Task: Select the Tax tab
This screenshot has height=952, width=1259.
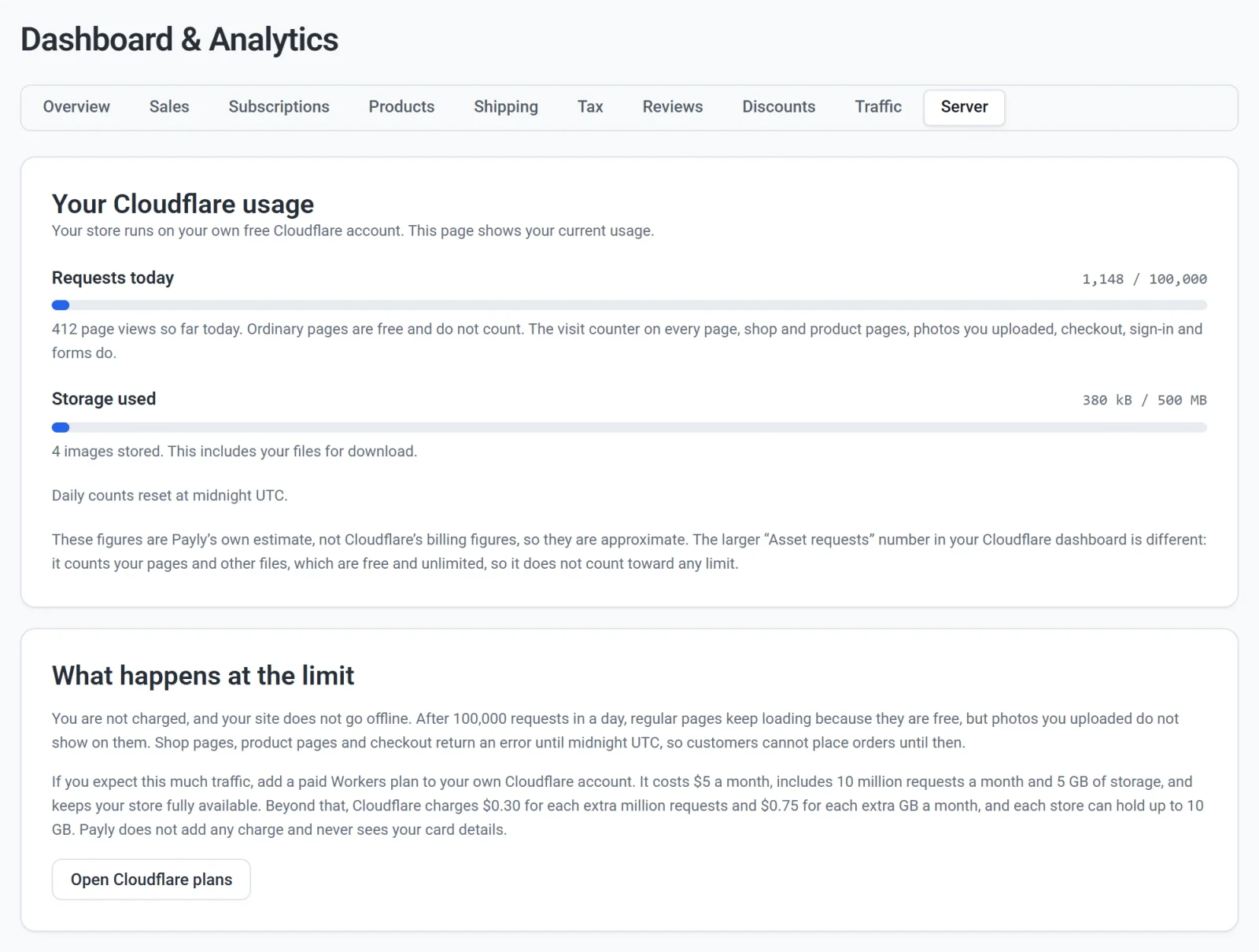Action: click(590, 107)
